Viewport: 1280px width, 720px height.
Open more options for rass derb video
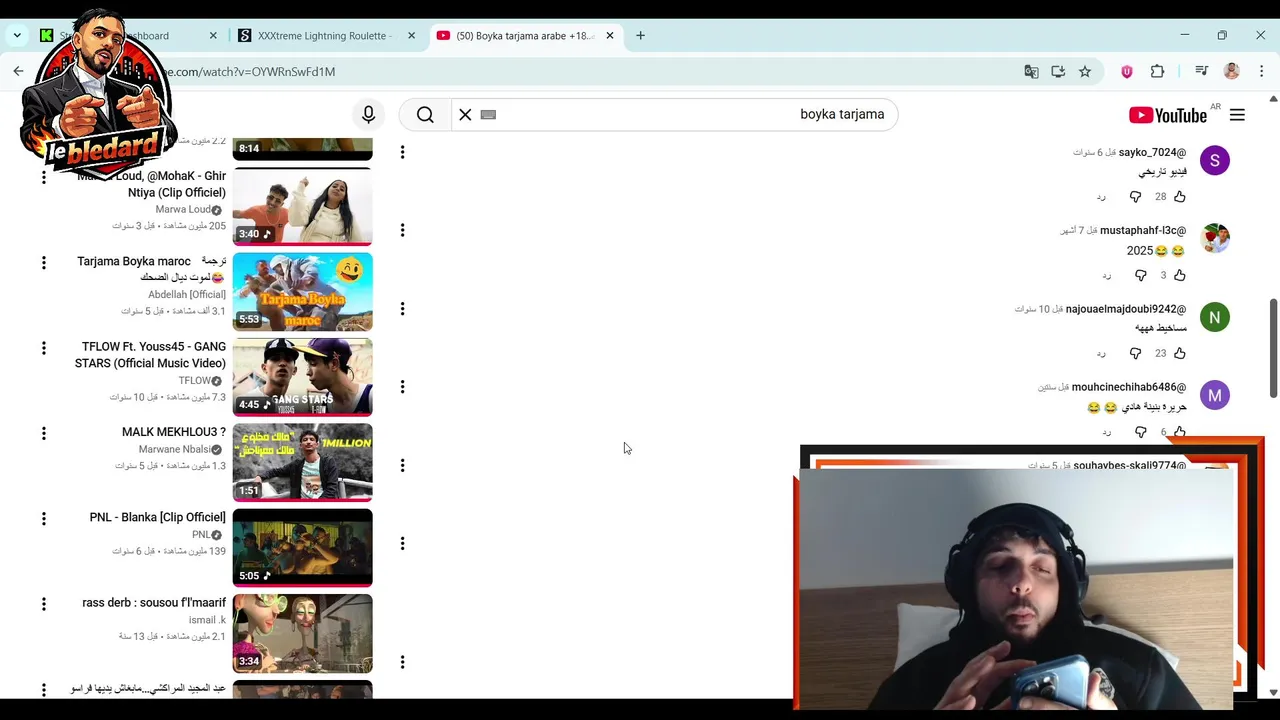pos(43,604)
